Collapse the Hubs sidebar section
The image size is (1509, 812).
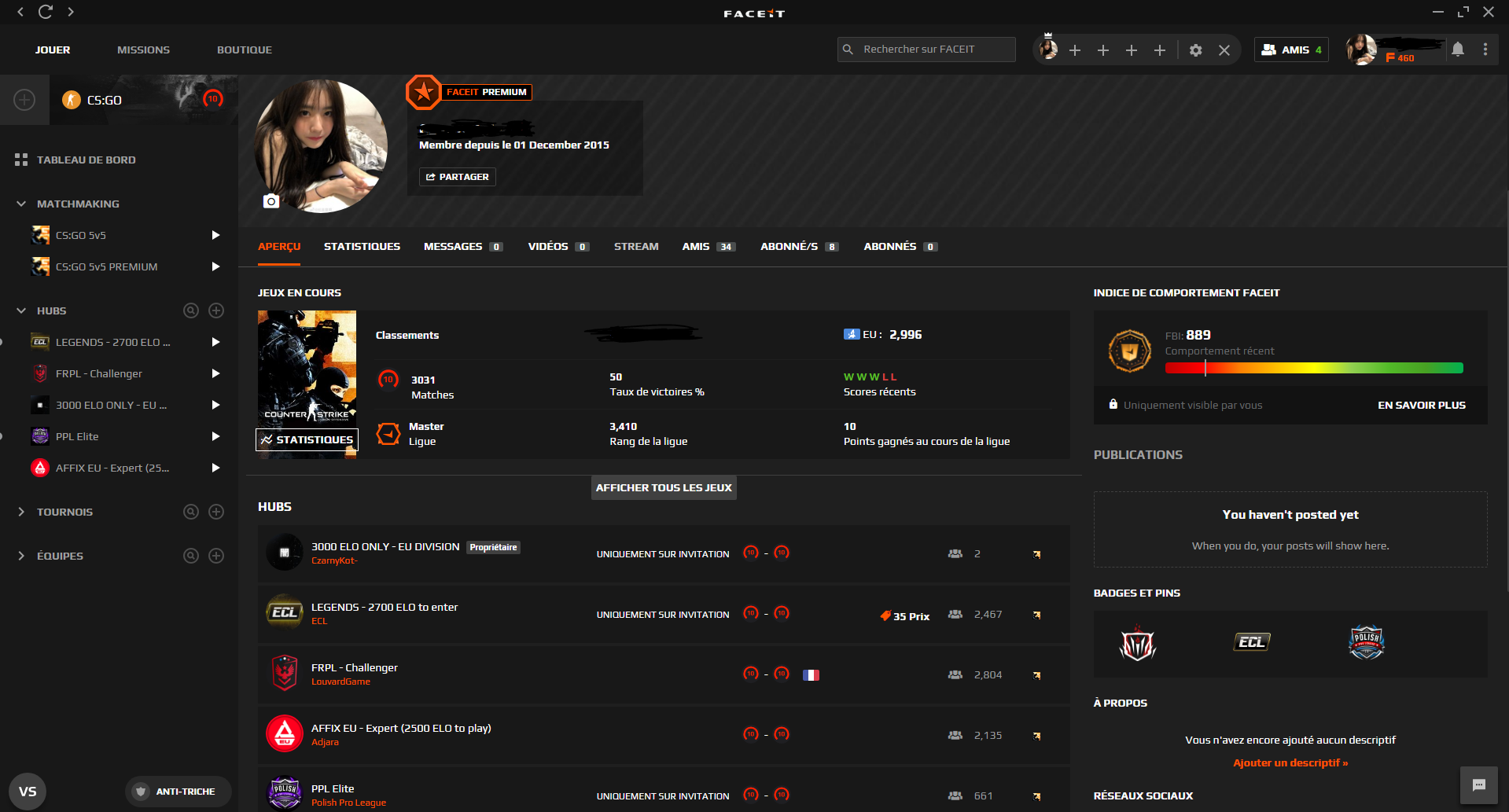pos(21,310)
